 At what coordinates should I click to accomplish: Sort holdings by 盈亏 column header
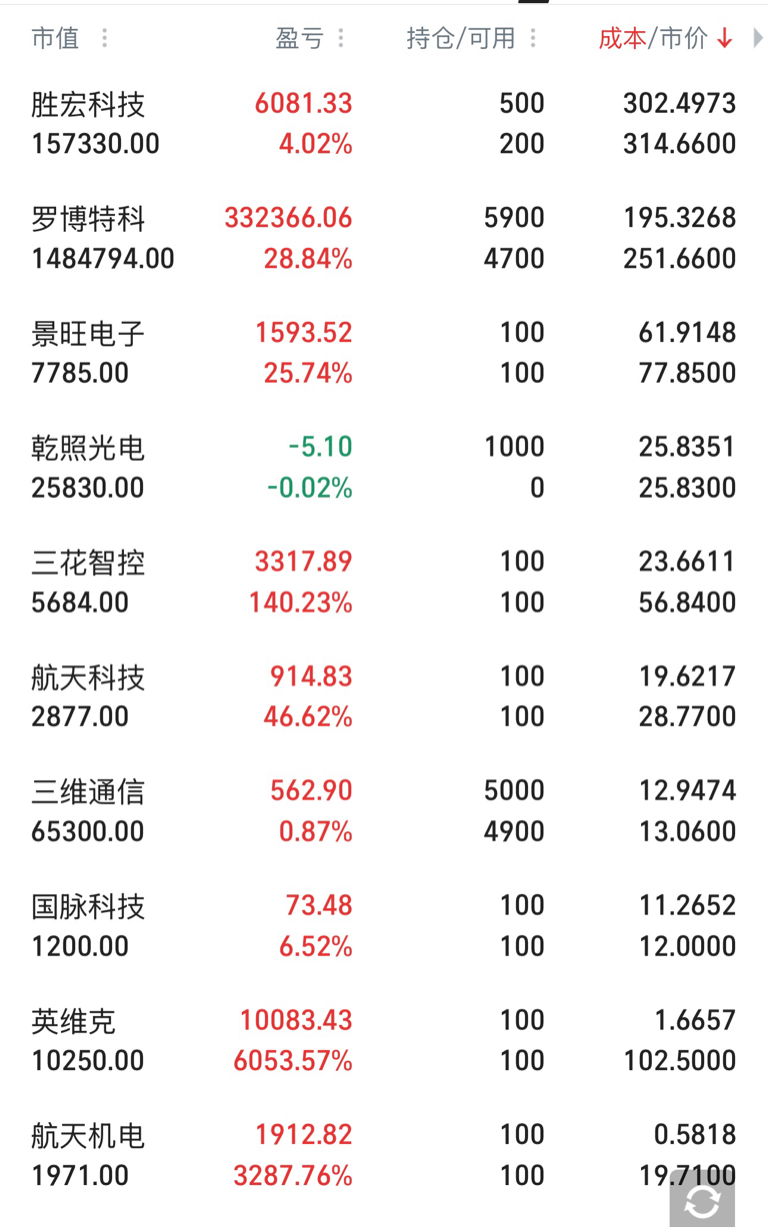coord(300,38)
